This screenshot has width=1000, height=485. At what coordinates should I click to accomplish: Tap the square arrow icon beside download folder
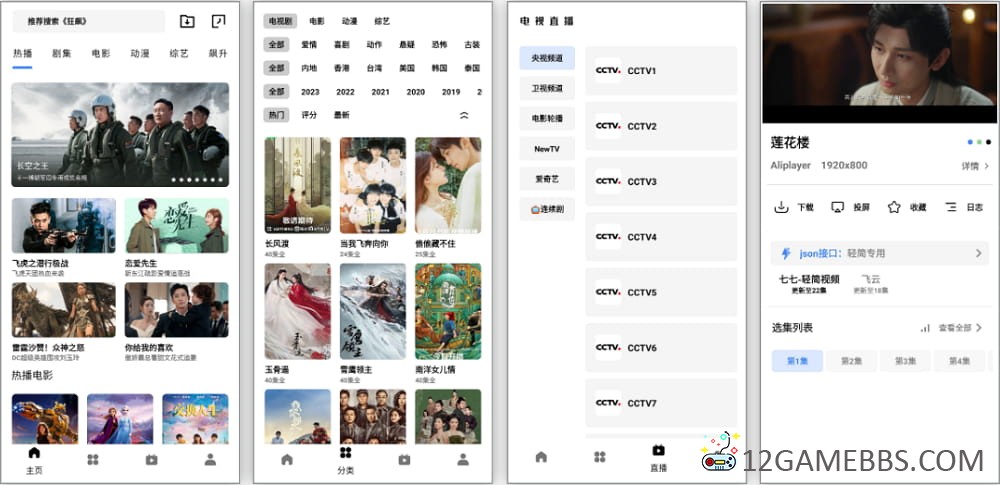(x=218, y=21)
